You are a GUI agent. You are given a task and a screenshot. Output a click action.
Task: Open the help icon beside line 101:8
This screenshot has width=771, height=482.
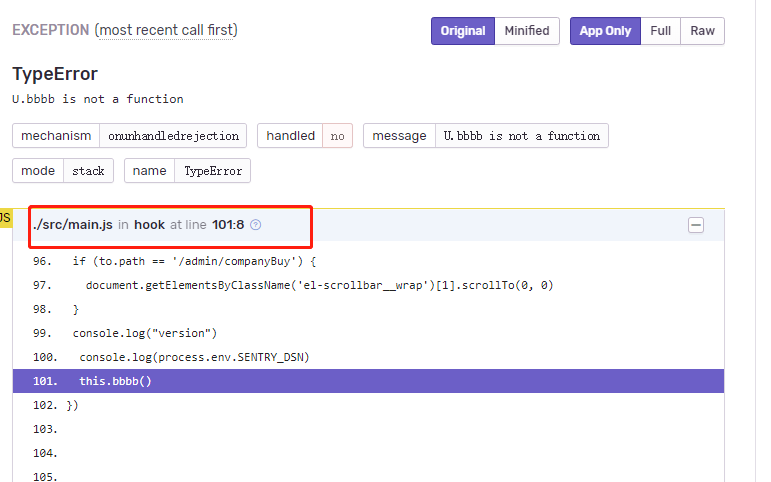(x=256, y=225)
